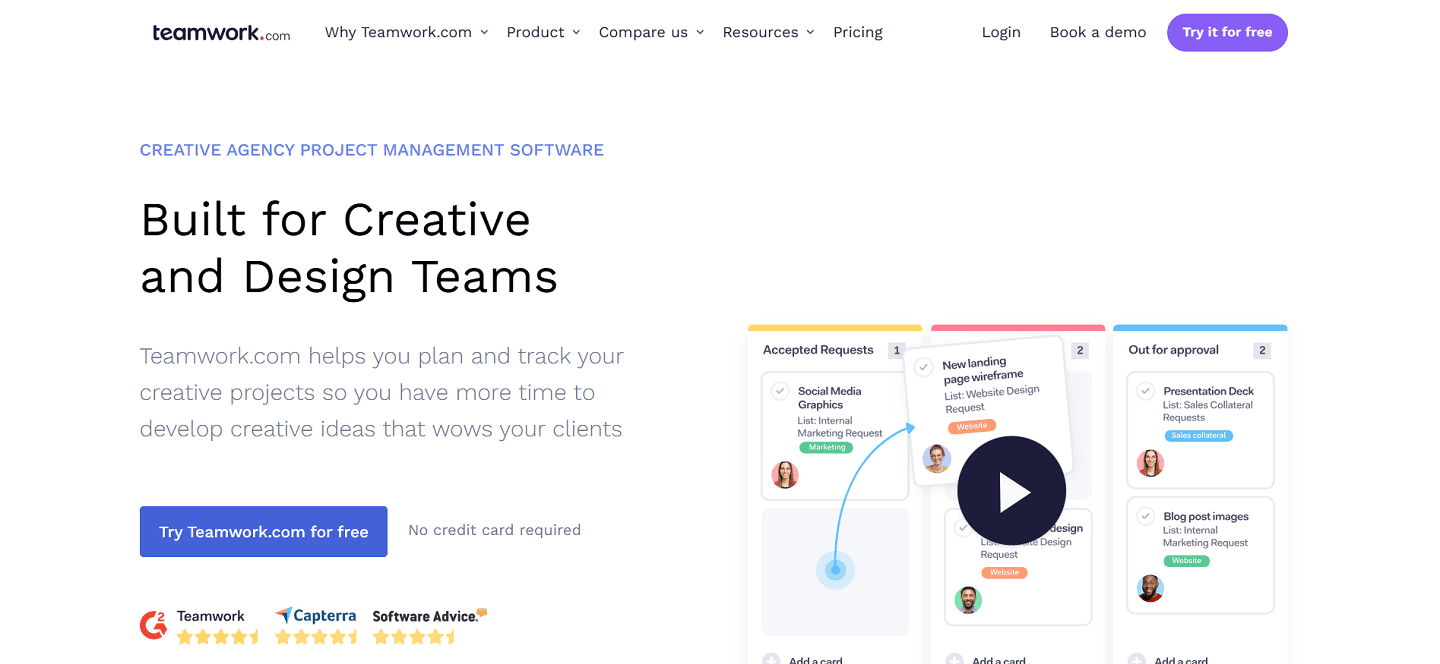Image resolution: width=1440 pixels, height=664 pixels.
Task: Click the G2 review logo
Action: 153,624
